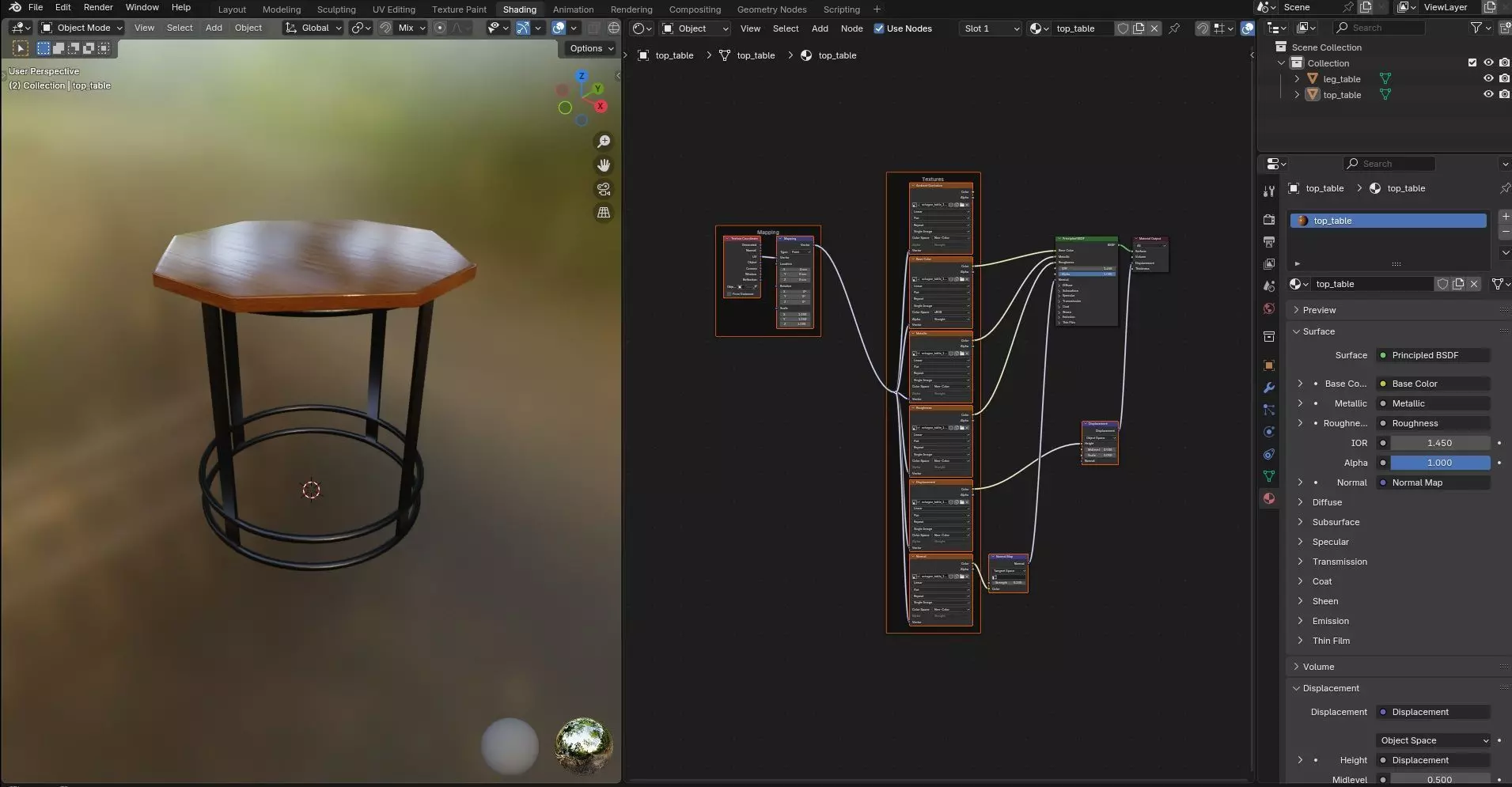
Task: Open the Object Mode dropdown
Action: click(82, 28)
